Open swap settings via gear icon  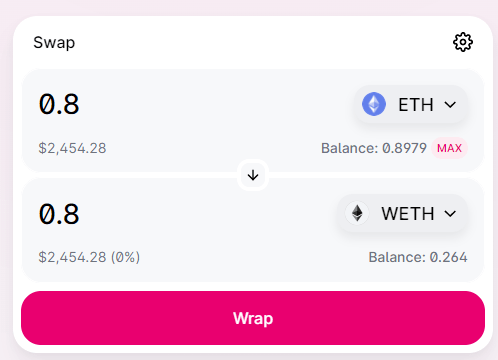(463, 42)
